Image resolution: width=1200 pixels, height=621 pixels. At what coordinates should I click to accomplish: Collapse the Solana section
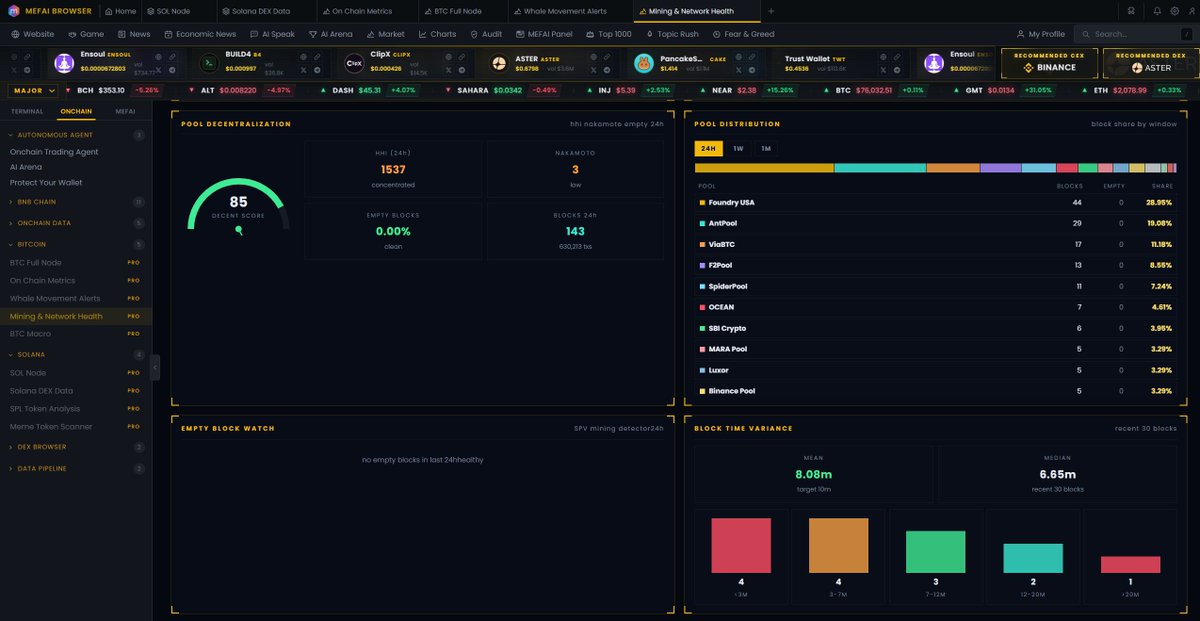click(75, 354)
